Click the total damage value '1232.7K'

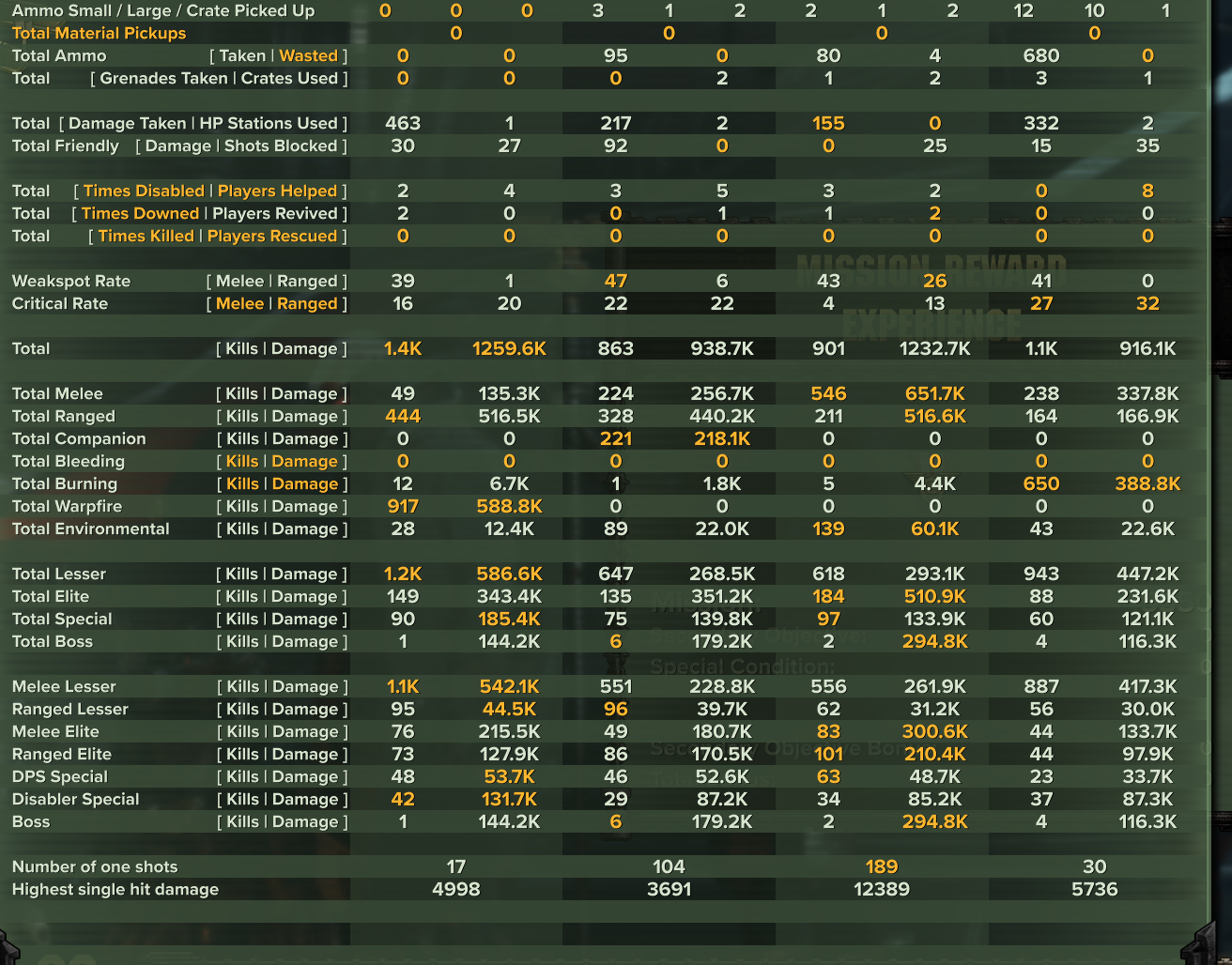click(x=934, y=348)
